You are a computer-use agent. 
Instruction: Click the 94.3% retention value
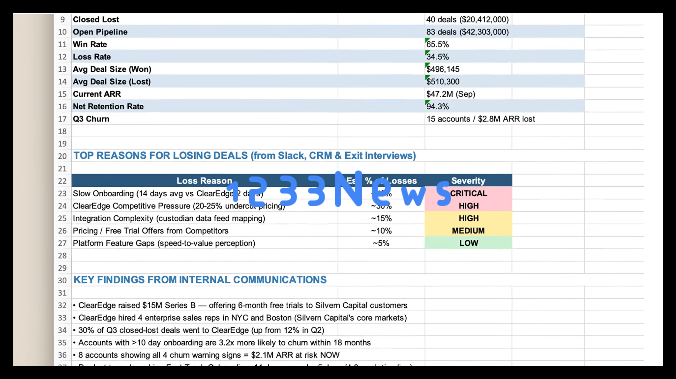pyautogui.click(x=468, y=106)
